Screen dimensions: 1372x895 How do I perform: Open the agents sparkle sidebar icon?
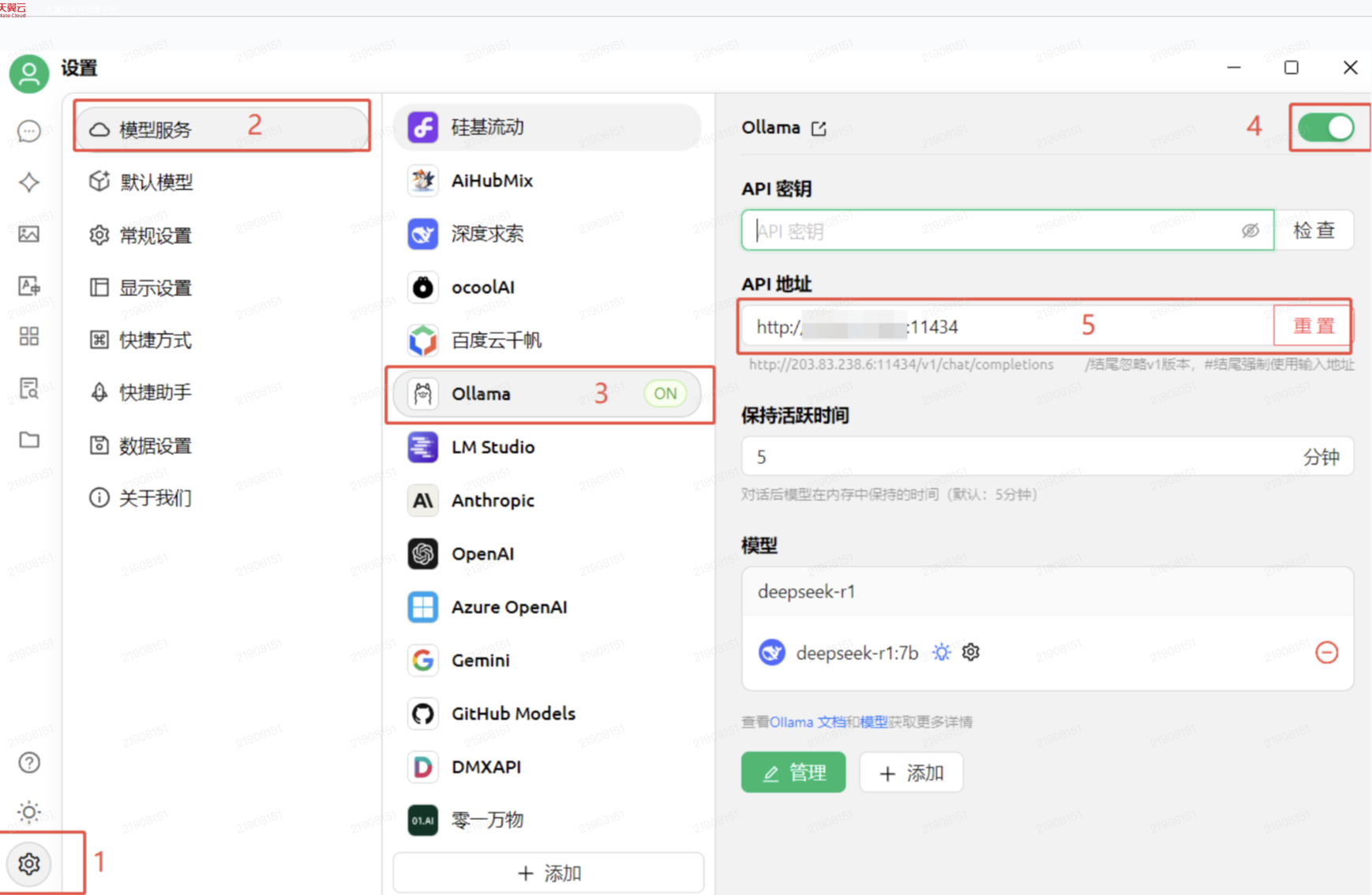(29, 182)
